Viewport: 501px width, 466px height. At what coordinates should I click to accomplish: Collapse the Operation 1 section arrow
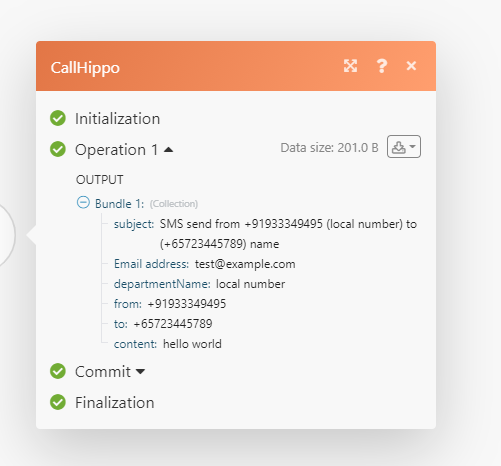(x=169, y=150)
